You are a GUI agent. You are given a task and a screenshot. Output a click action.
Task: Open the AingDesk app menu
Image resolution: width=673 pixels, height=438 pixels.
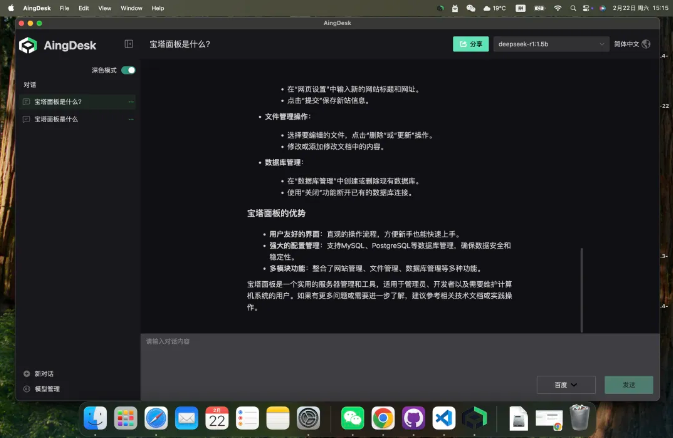(37, 8)
